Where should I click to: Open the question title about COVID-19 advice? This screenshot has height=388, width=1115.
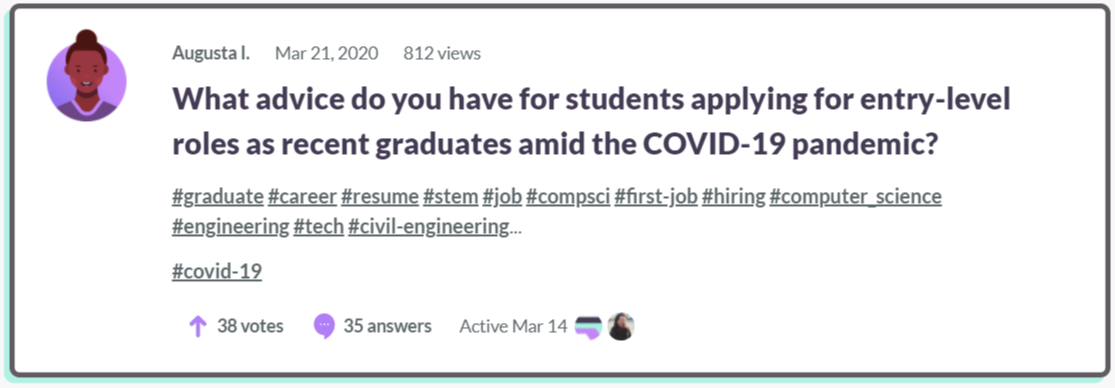pyautogui.click(x=591, y=124)
